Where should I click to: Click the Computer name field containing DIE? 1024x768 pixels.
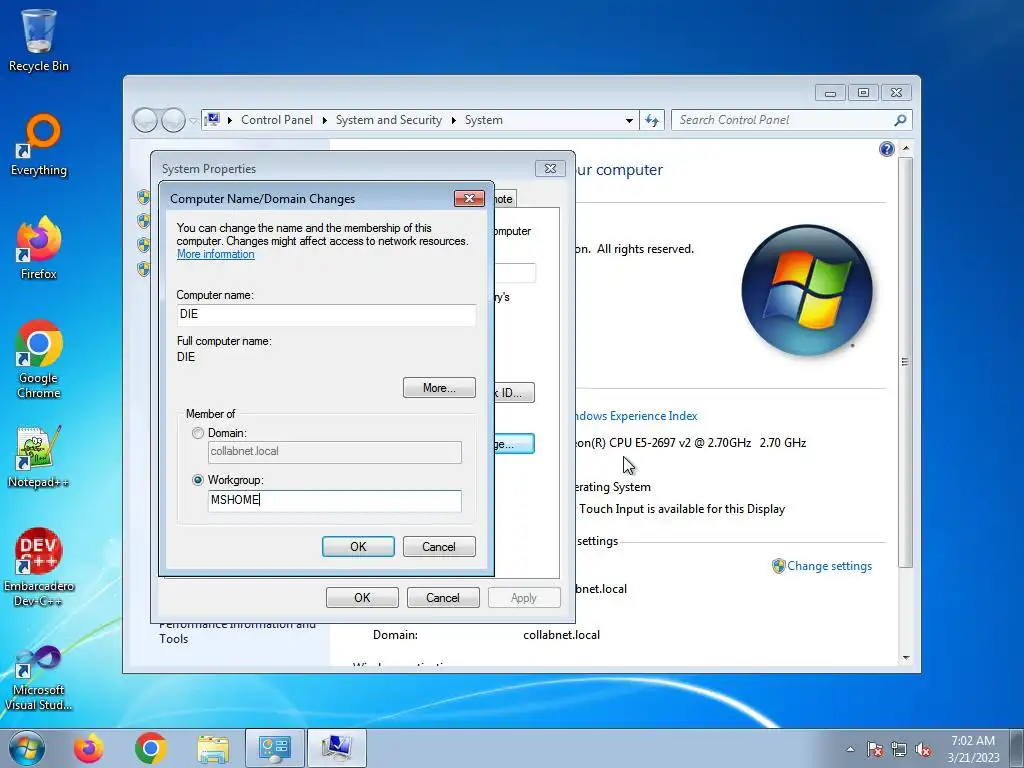(x=326, y=315)
